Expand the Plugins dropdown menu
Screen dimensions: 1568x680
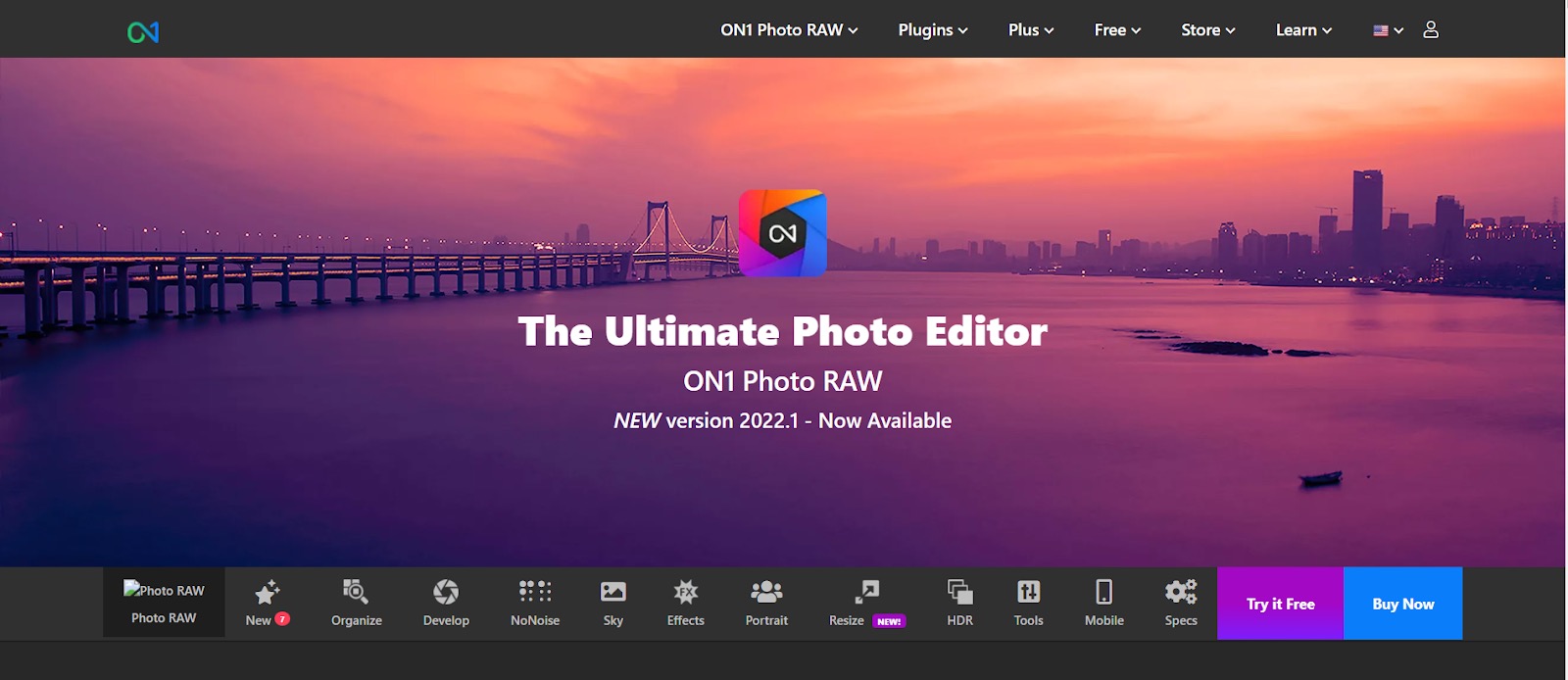click(933, 30)
